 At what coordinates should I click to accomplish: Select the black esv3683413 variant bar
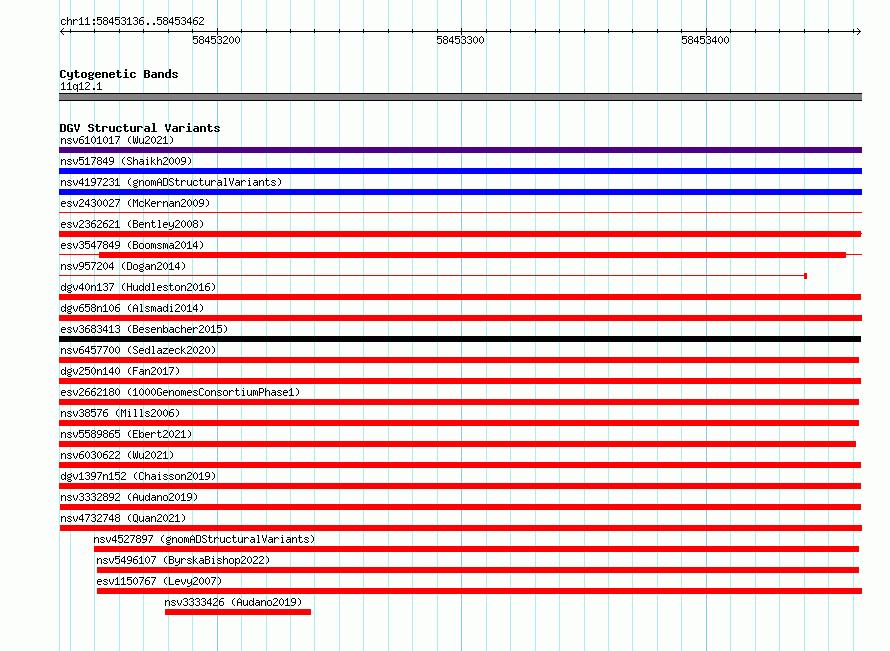(460, 339)
